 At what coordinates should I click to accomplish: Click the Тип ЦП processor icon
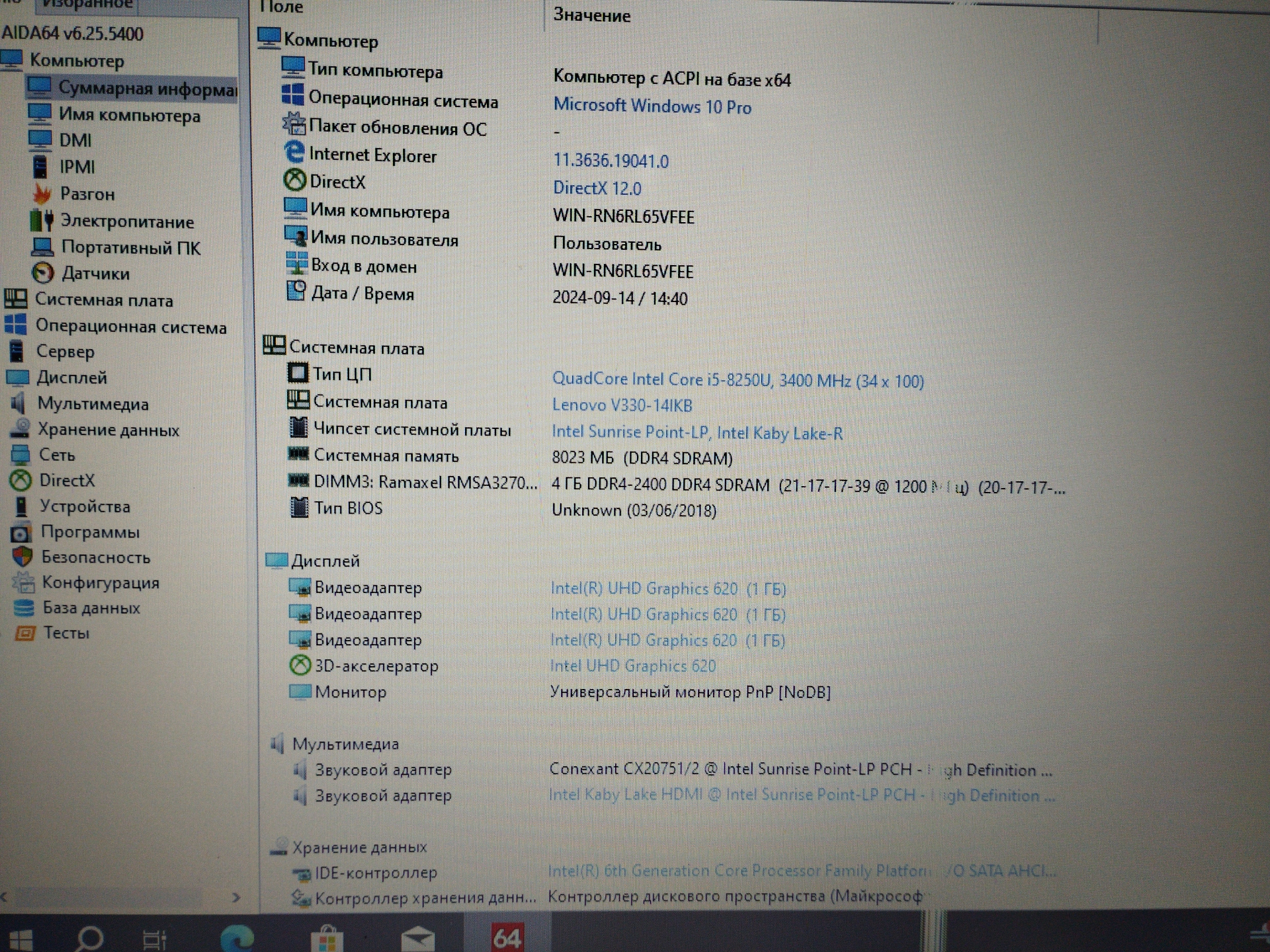pyautogui.click(x=298, y=373)
